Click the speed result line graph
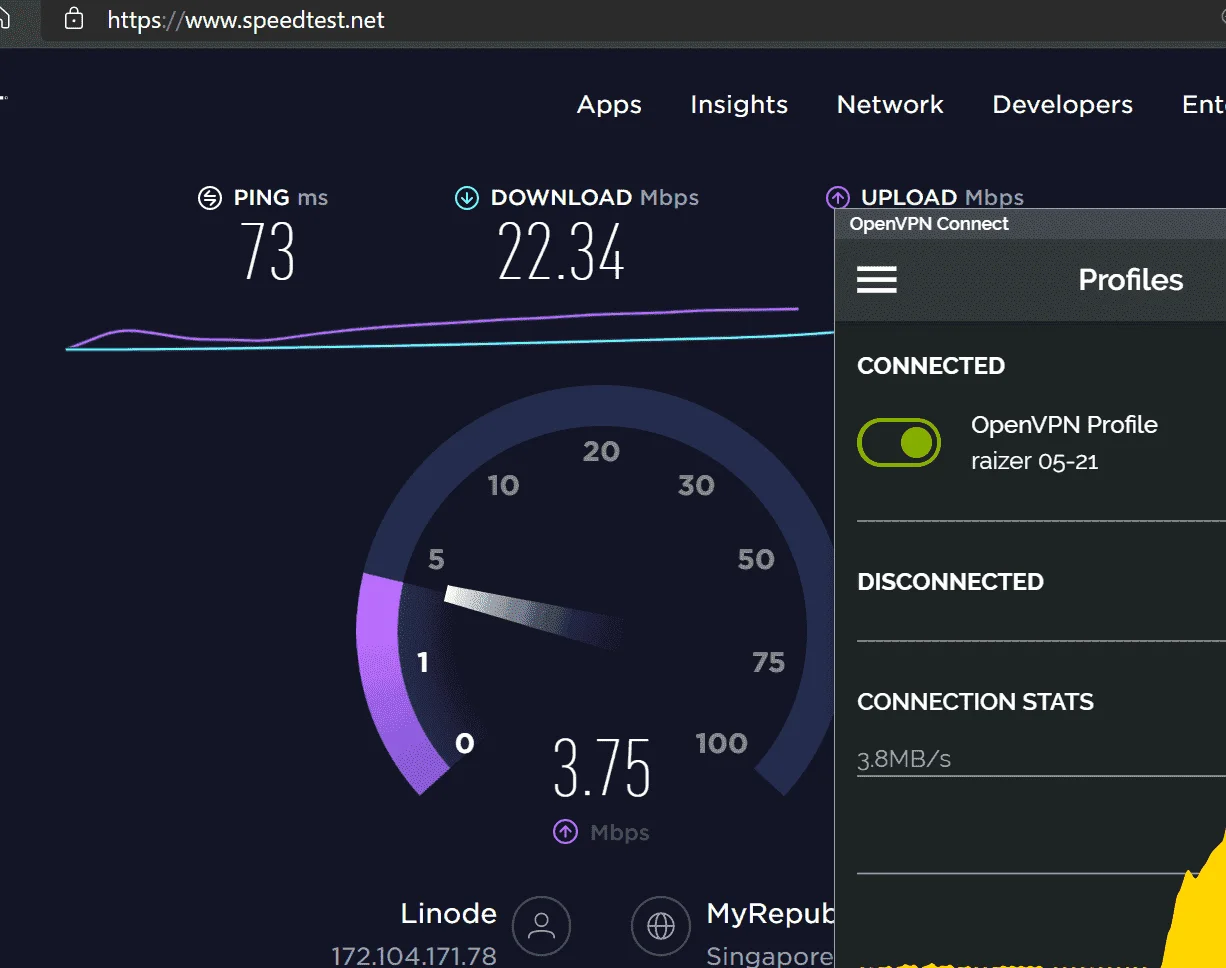 450,330
